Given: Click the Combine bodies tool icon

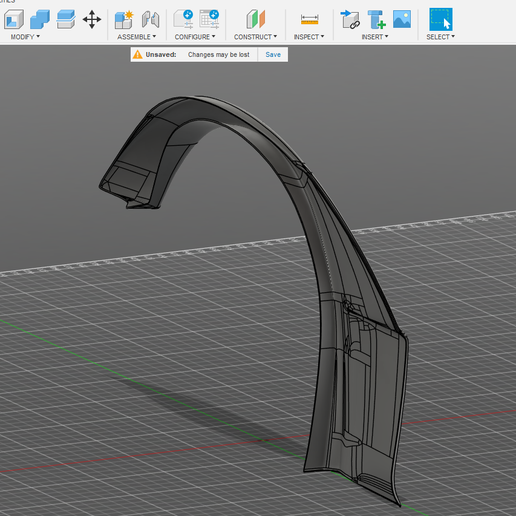Looking at the screenshot, I should pos(40,19).
